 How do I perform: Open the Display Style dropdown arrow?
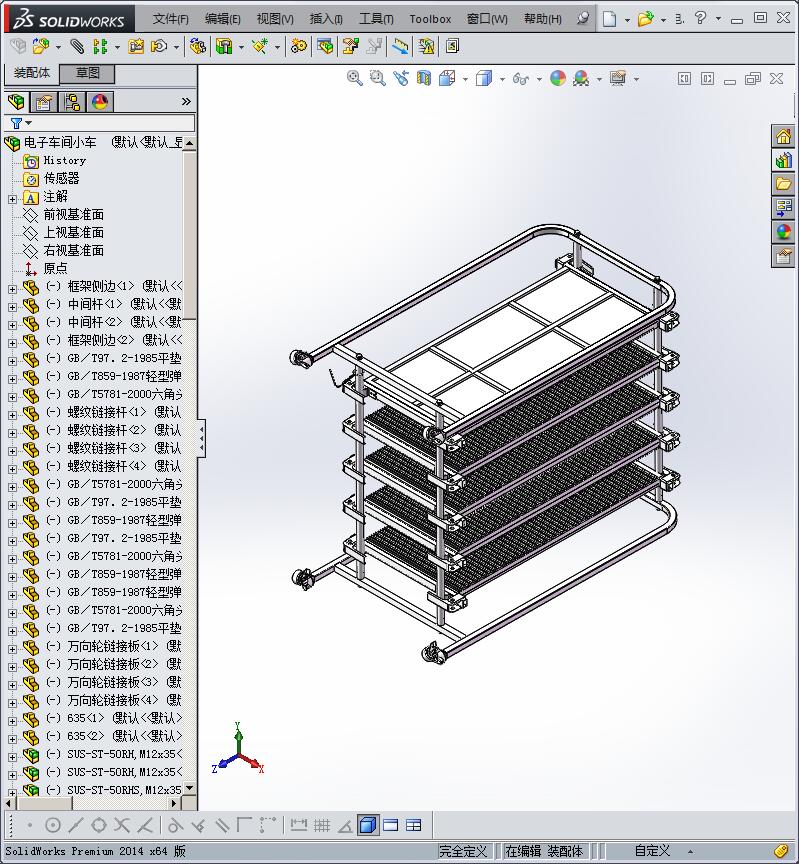tap(502, 79)
